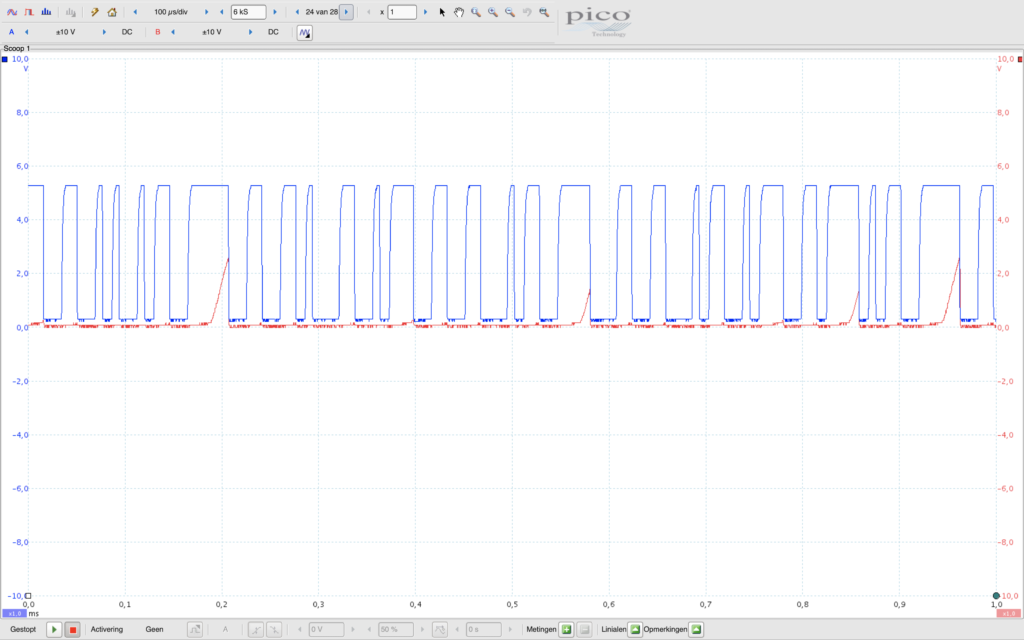This screenshot has width=1024, height=640.
Task: Click the blue channel A axis marker
Action: (x=5, y=59)
